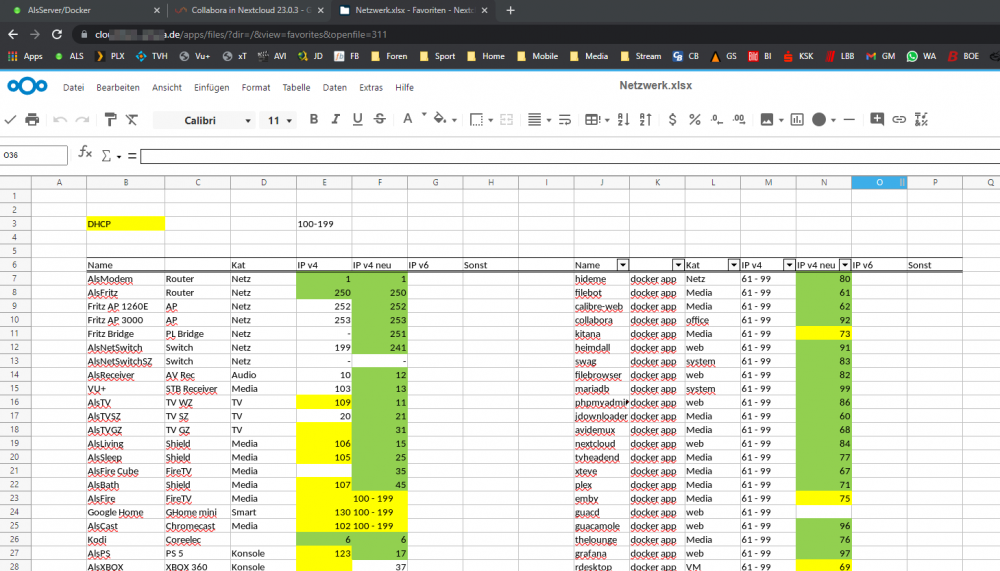Select column O header
The width and height of the screenshot is (1000, 571).
(x=879, y=182)
